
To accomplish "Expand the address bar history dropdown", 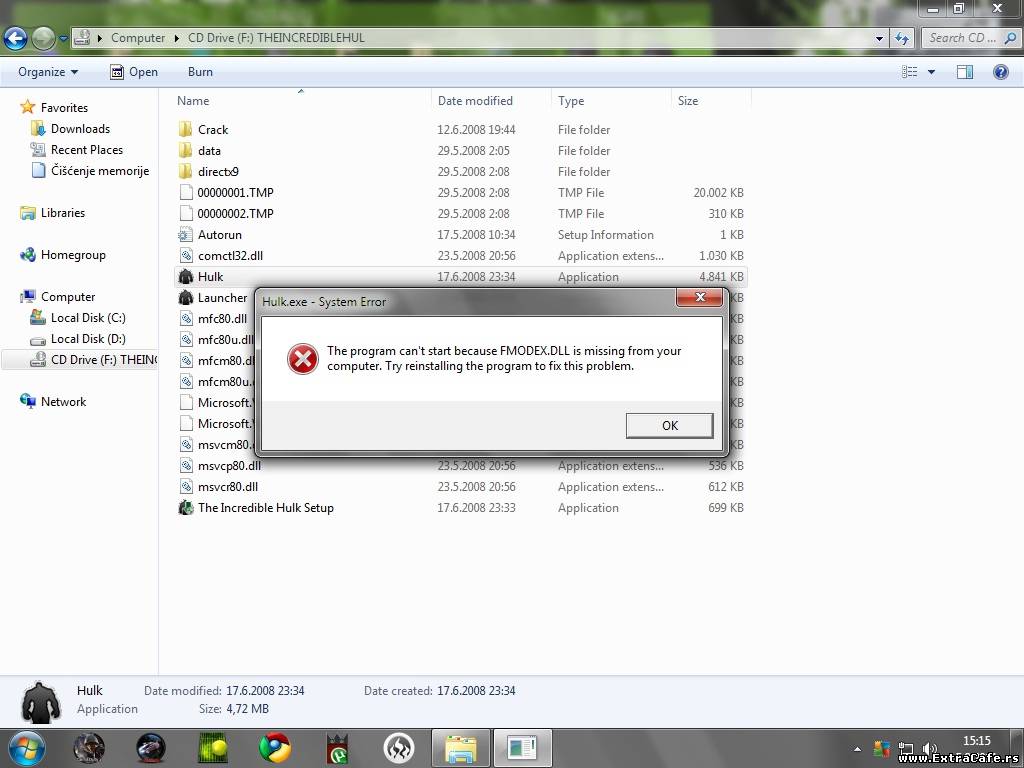I will click(x=879, y=39).
